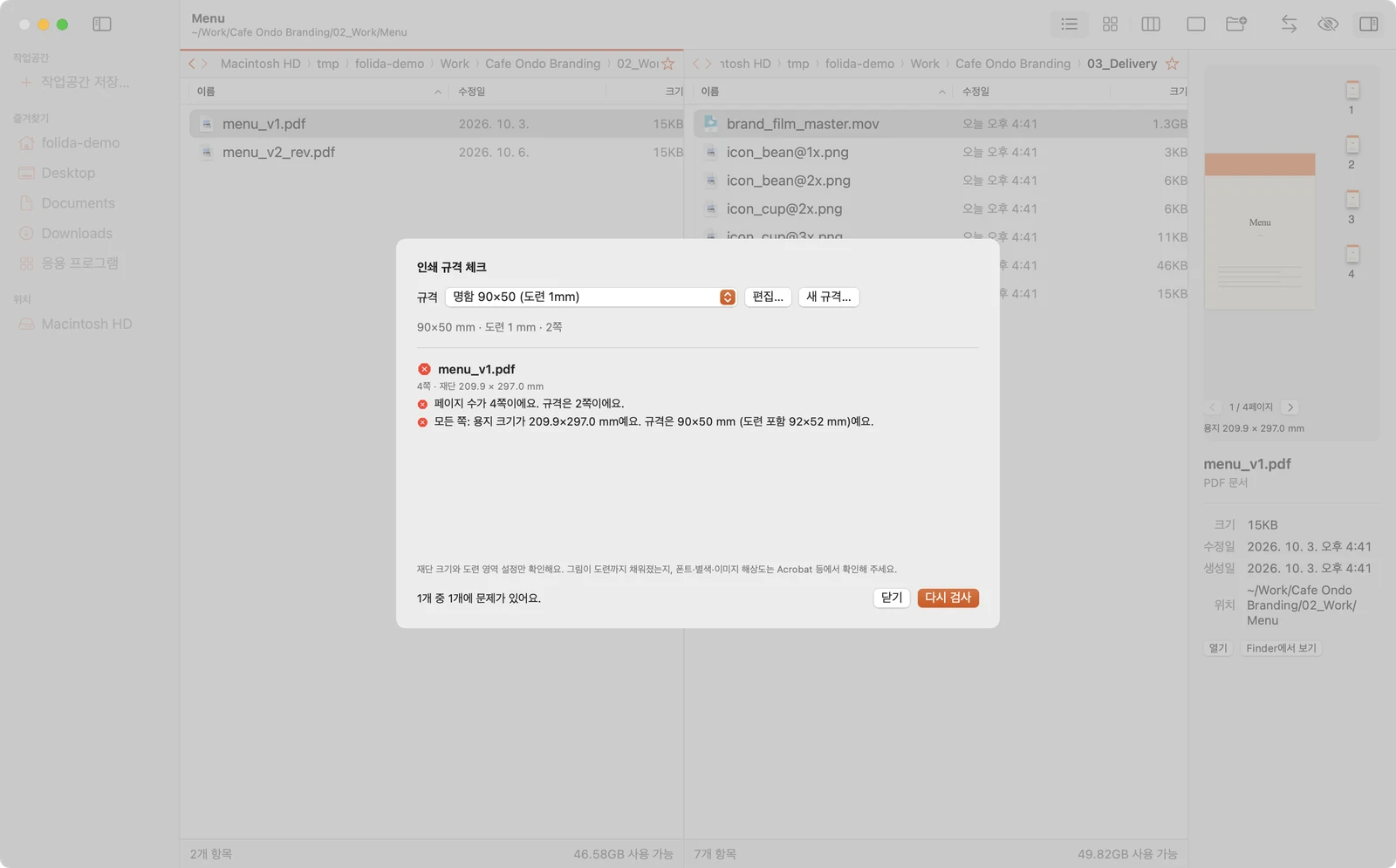1396x868 pixels.
Task: Click 03_Delivery in right breadcrumb
Action: [x=1122, y=64]
